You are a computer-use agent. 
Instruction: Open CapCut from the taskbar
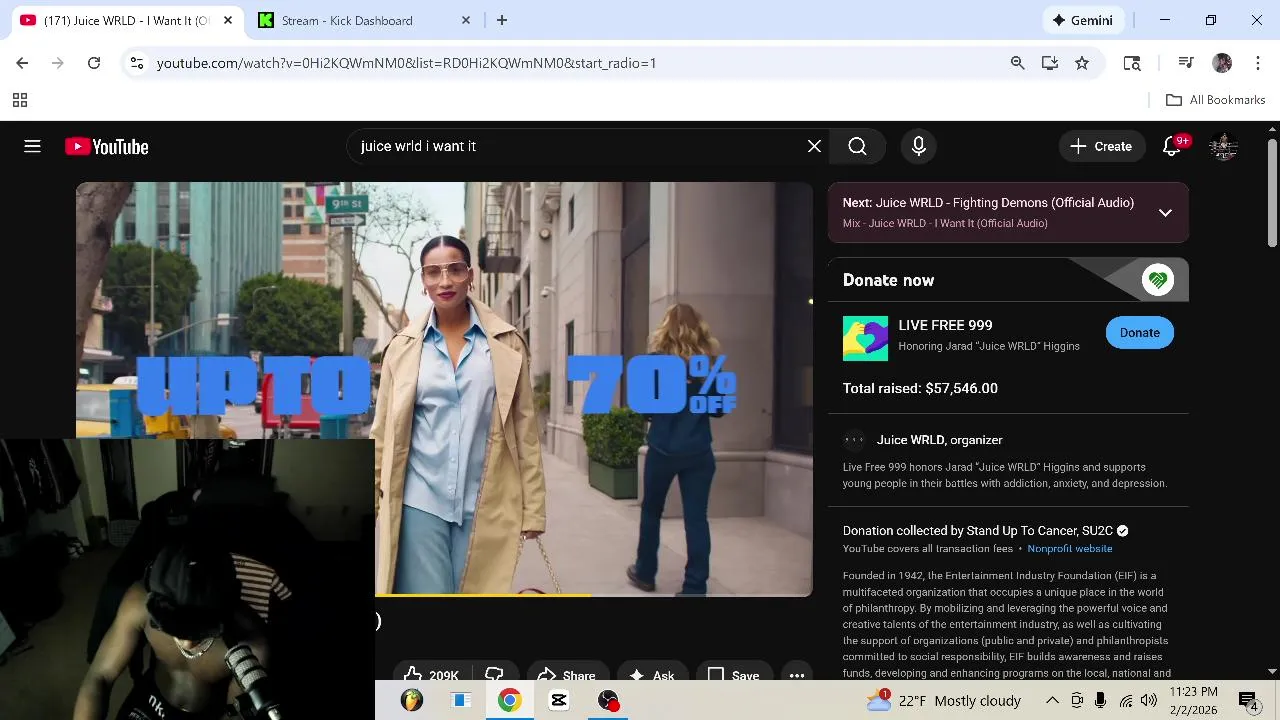pos(559,701)
